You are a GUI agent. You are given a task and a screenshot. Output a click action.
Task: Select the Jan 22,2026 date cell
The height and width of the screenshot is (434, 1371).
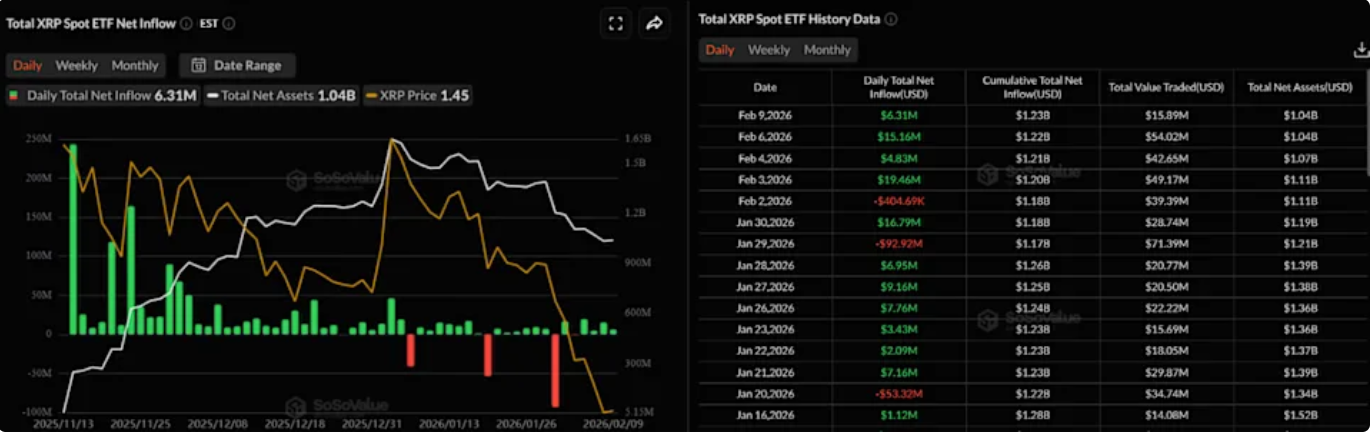765,350
